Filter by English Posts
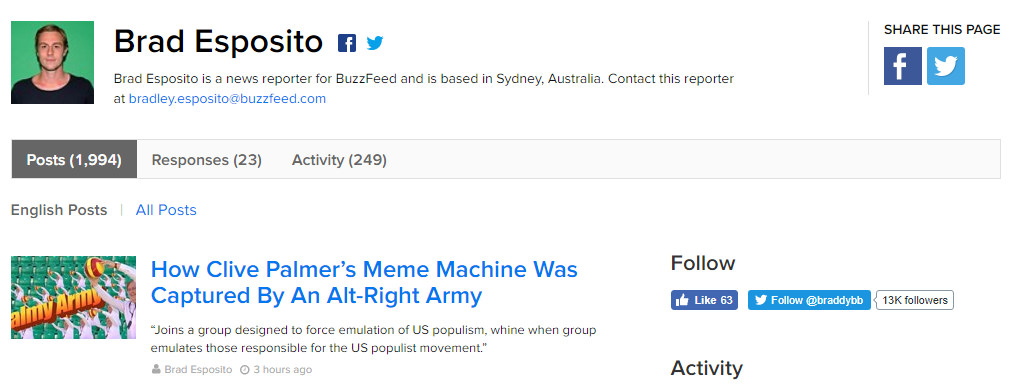 (x=59, y=210)
